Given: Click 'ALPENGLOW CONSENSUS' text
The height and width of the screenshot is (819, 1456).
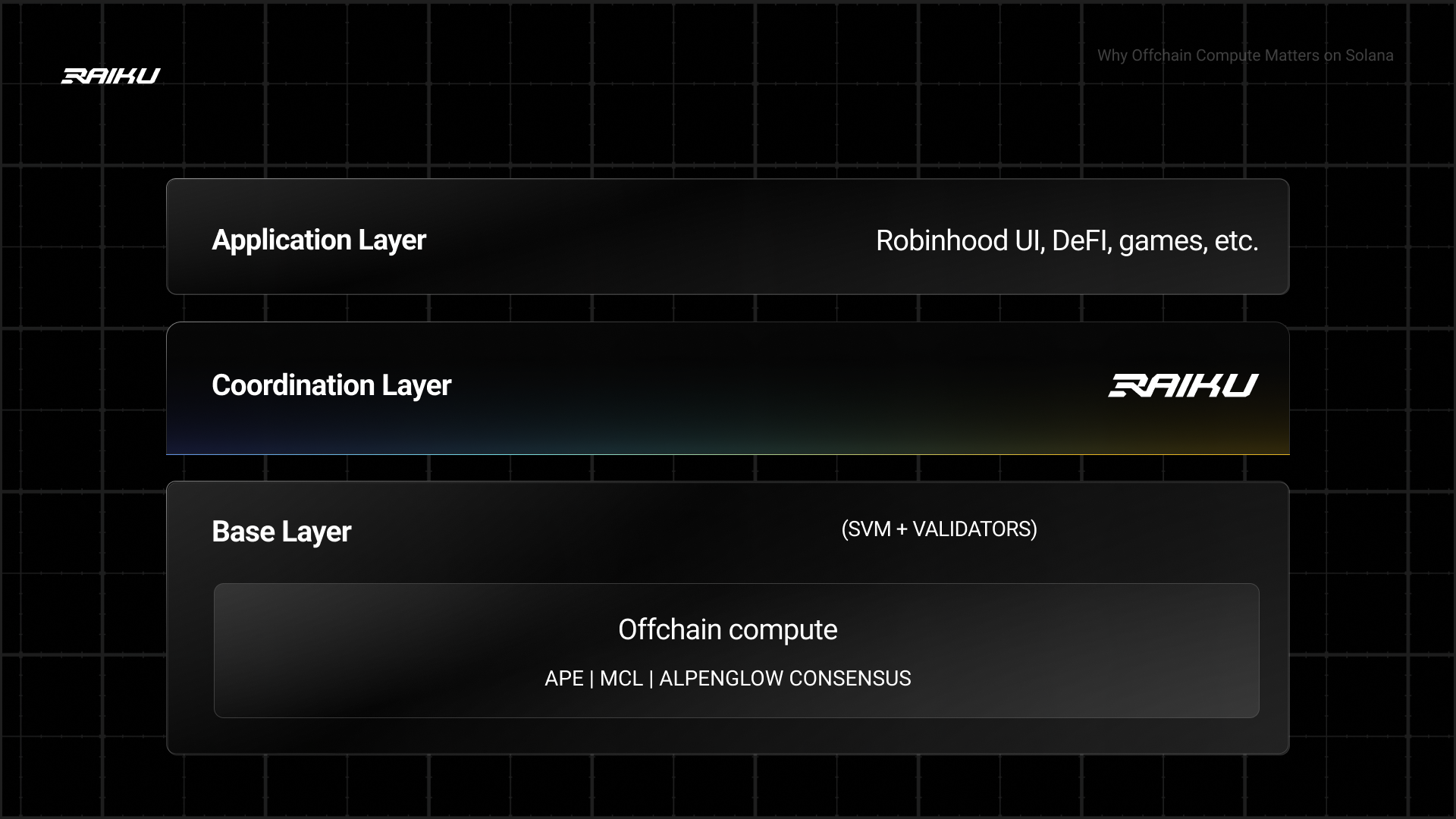Looking at the screenshot, I should (785, 678).
